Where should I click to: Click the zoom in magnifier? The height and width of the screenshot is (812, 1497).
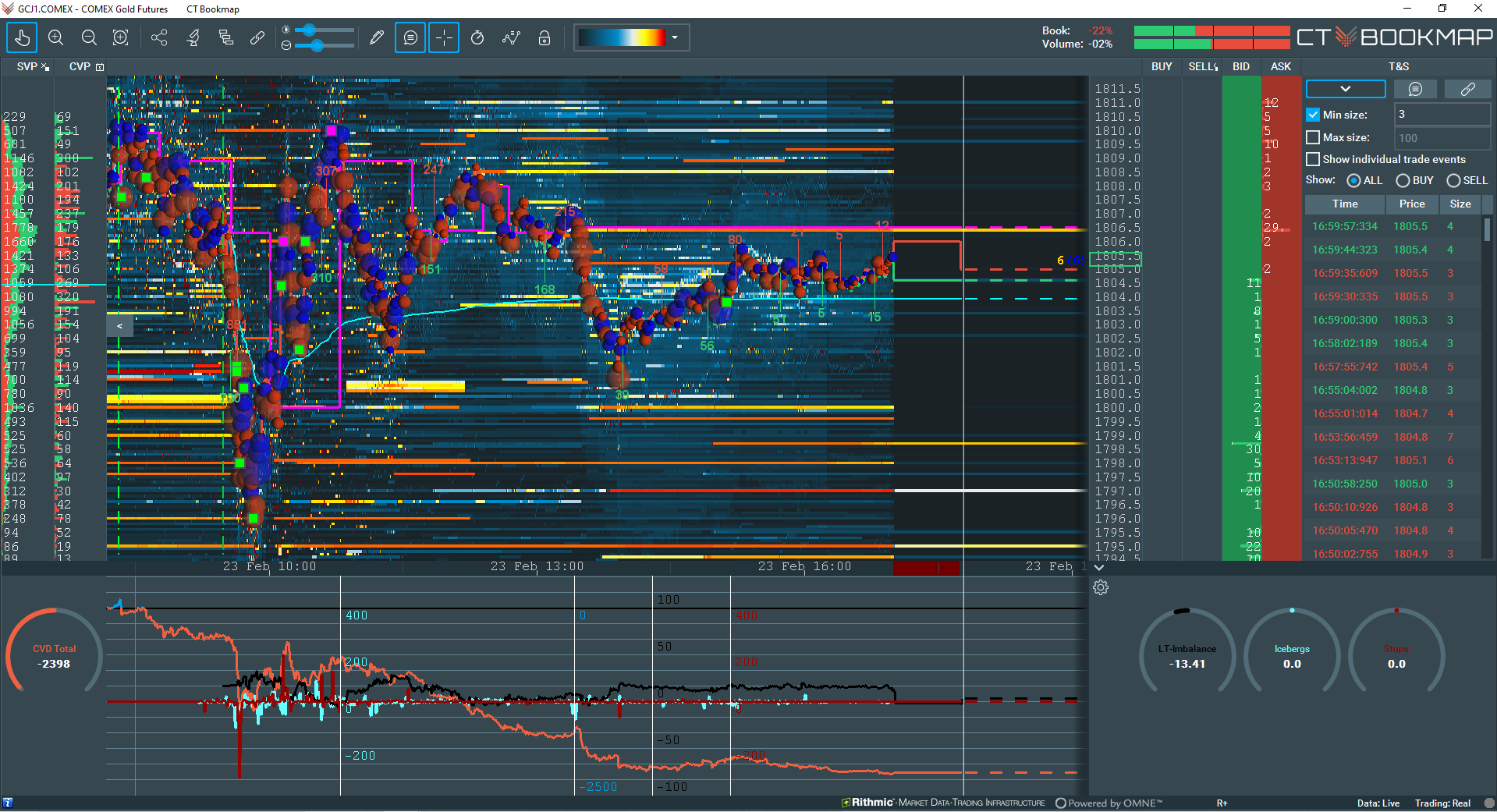pos(55,37)
